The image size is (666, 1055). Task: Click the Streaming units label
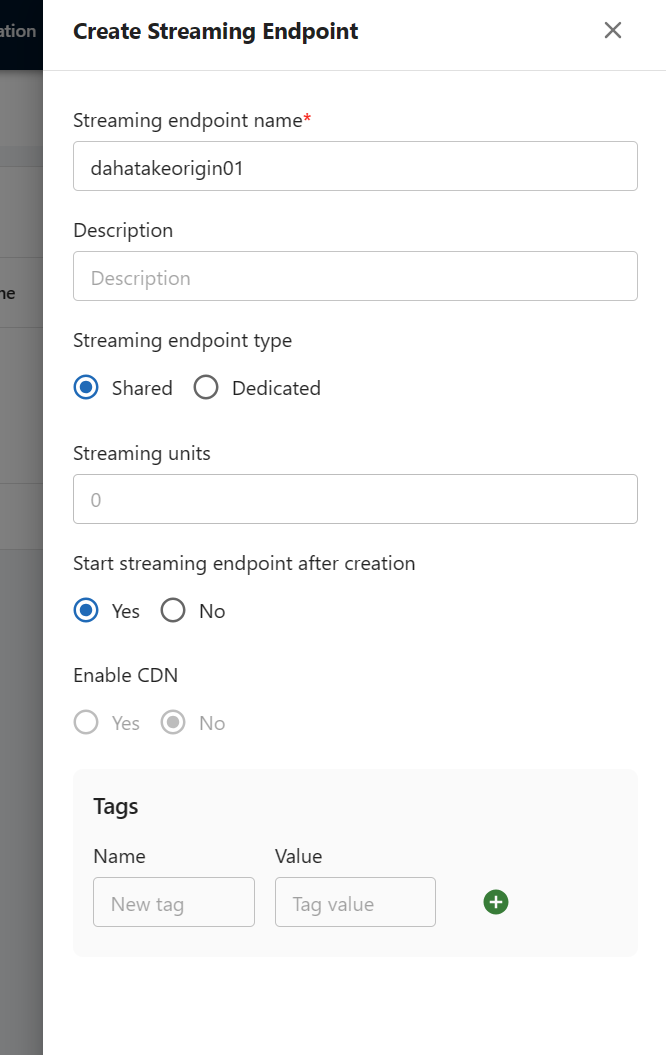tap(142, 453)
